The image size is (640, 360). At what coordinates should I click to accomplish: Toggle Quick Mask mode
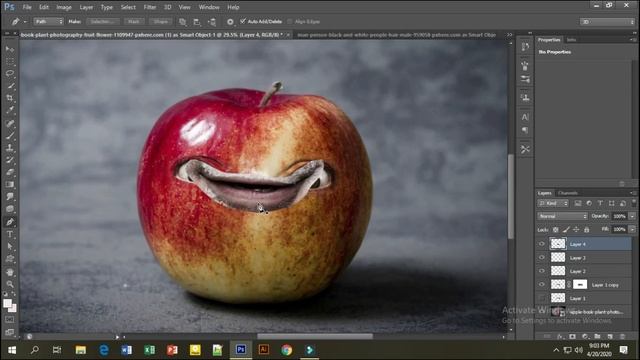(x=10, y=320)
